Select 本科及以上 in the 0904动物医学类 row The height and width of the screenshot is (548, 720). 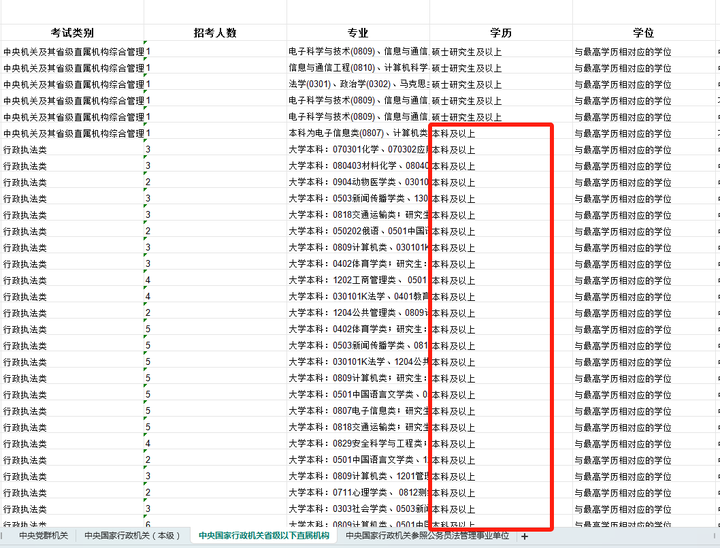tap(453, 182)
